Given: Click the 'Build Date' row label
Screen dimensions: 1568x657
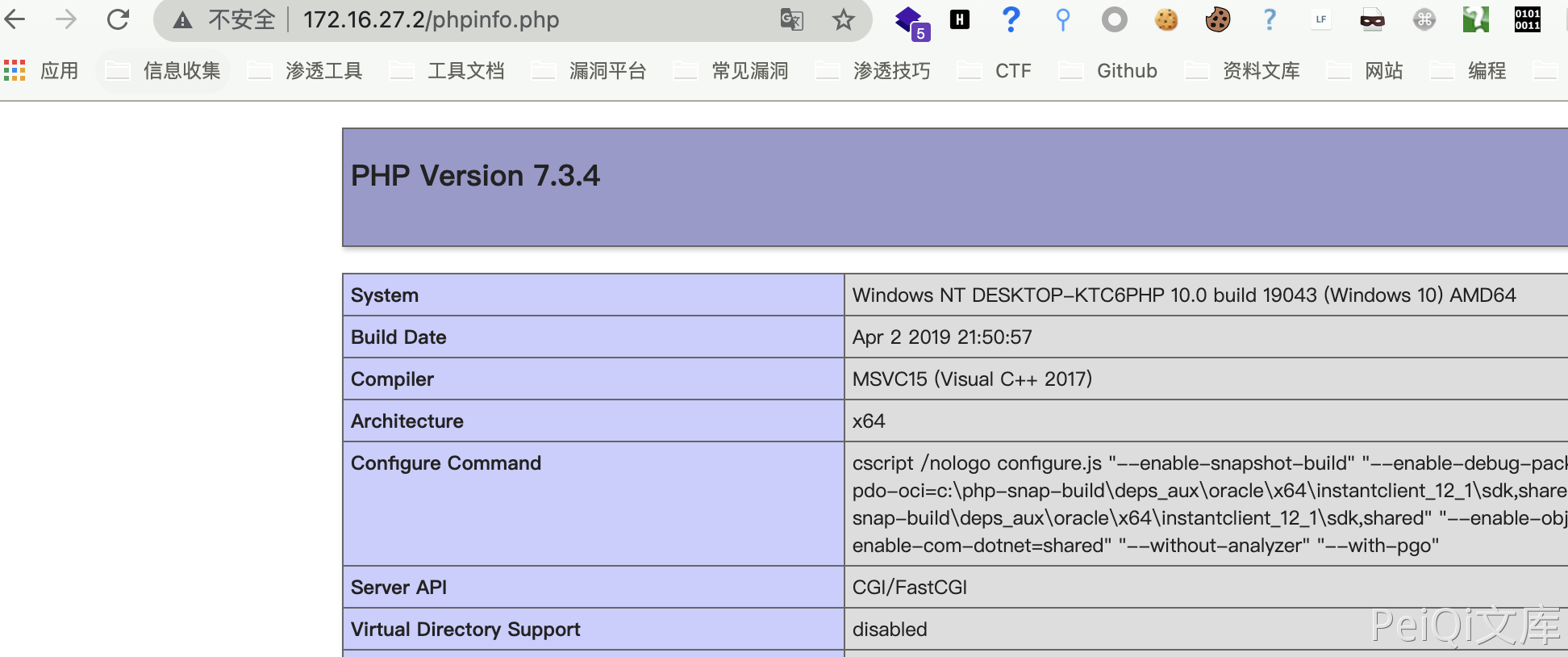Looking at the screenshot, I should (398, 337).
